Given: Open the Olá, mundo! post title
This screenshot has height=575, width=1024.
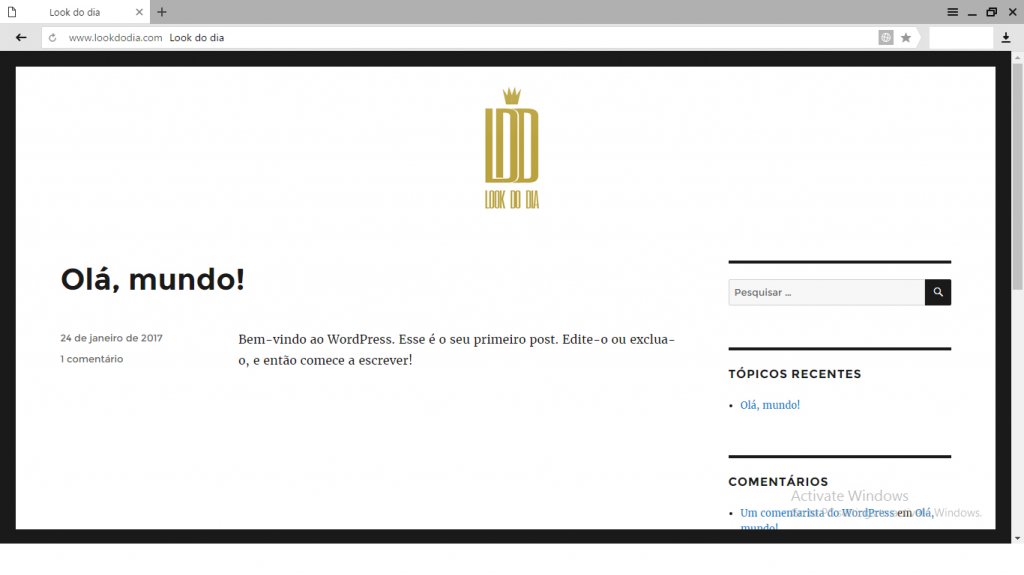Looking at the screenshot, I should 153,280.
